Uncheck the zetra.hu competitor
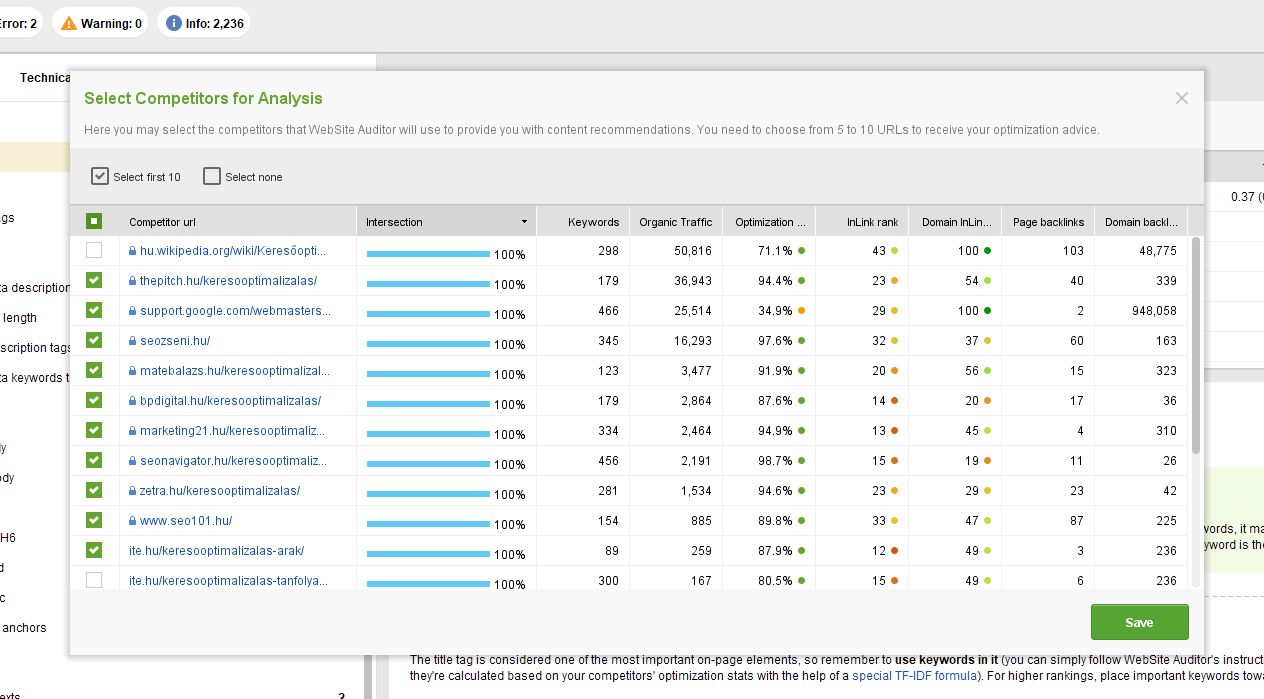1264x699 pixels. click(94, 490)
